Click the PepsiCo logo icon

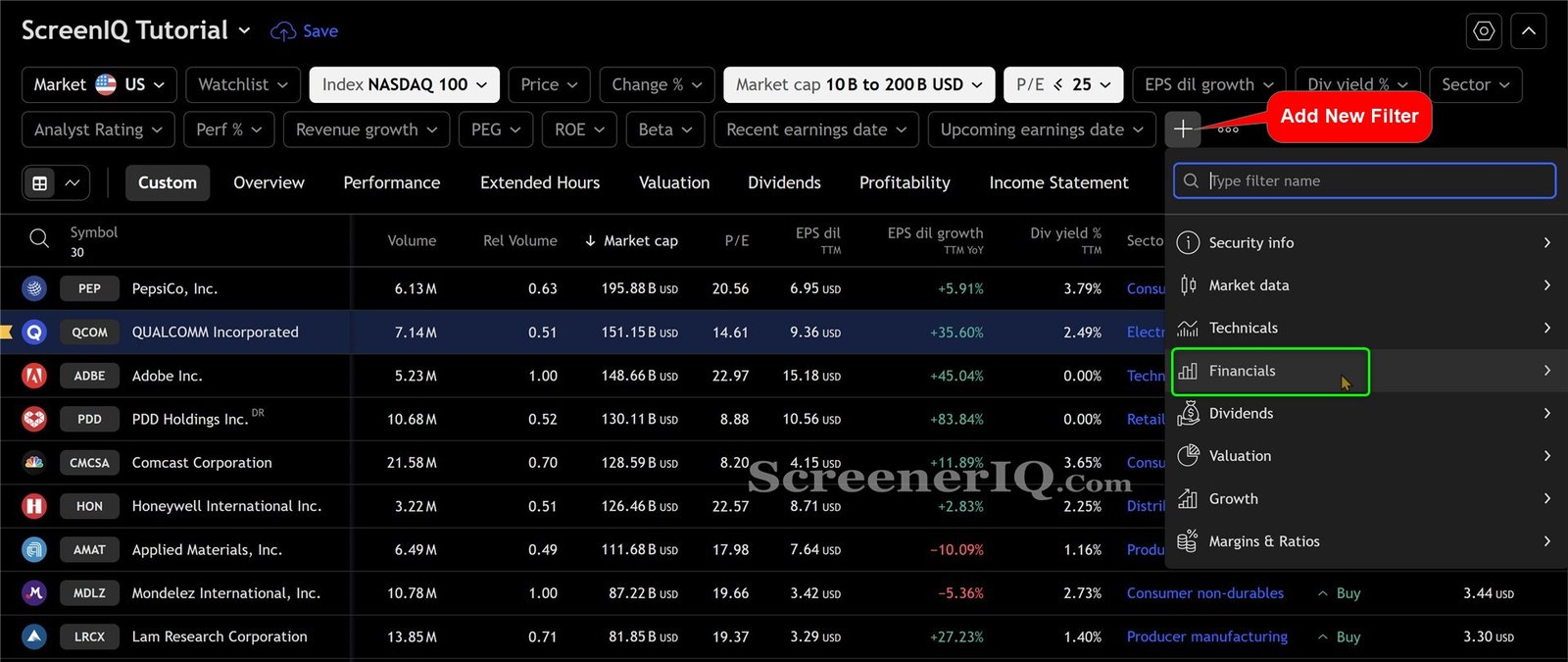[34, 288]
